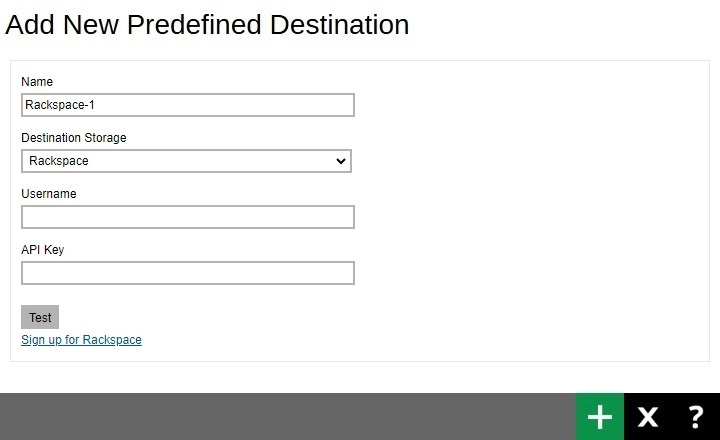Click the Username label

(x=49, y=194)
